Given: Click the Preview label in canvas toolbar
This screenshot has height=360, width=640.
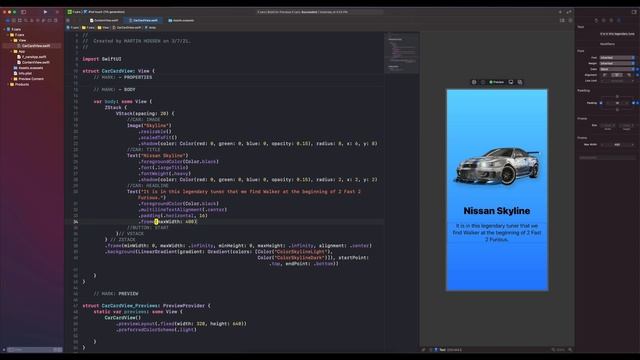Looking at the screenshot, I should [497, 82].
